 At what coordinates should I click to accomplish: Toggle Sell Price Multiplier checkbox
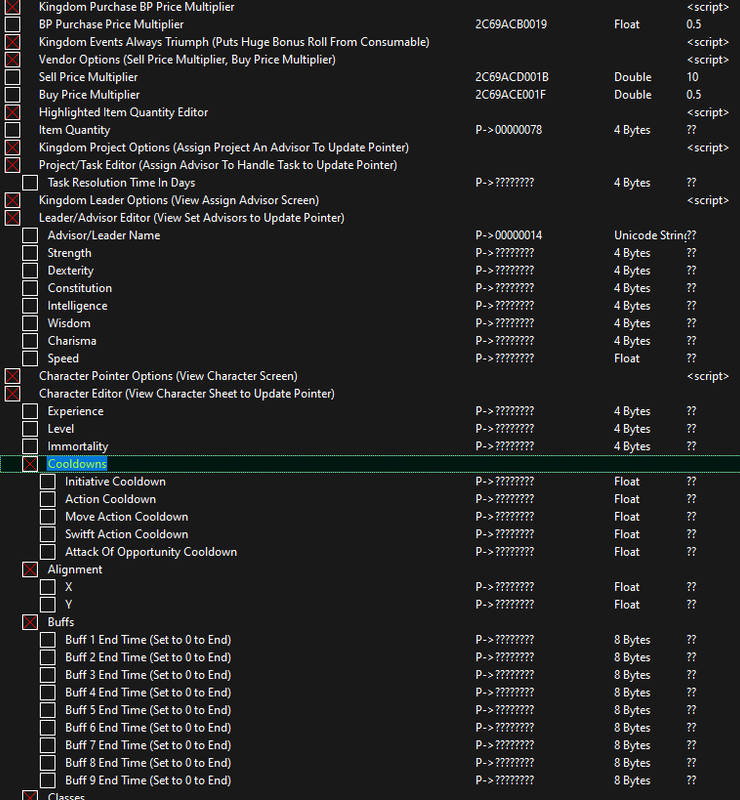point(13,77)
